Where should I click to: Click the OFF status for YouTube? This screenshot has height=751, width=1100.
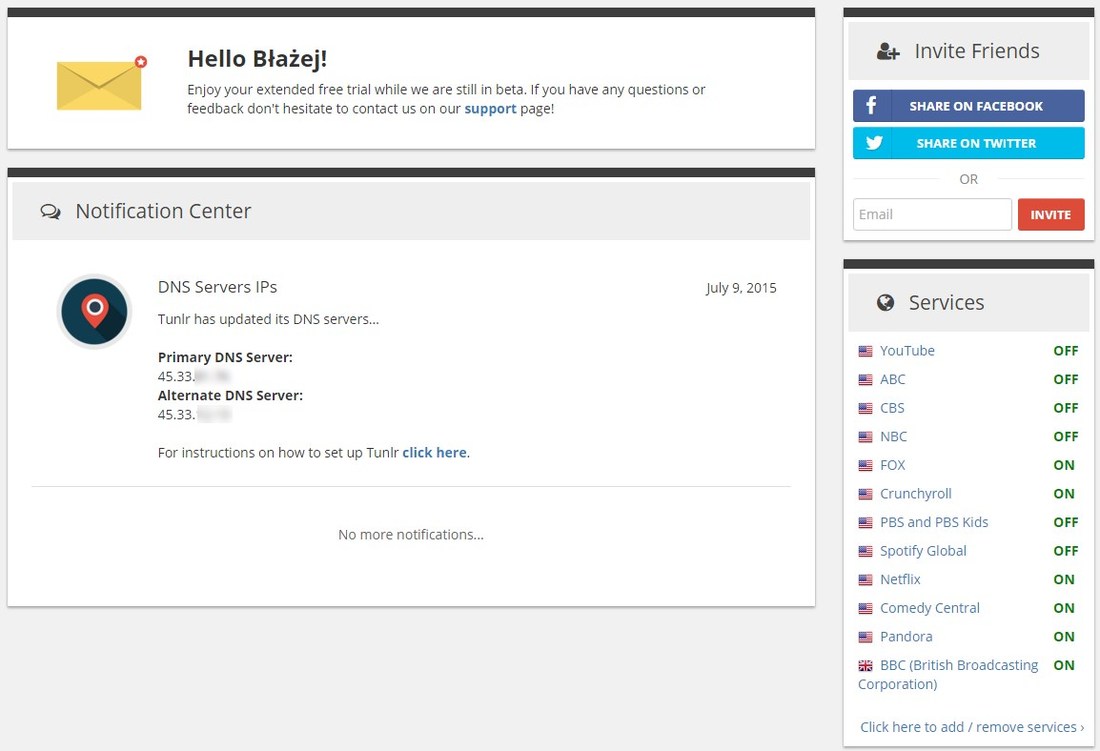[x=1066, y=351]
